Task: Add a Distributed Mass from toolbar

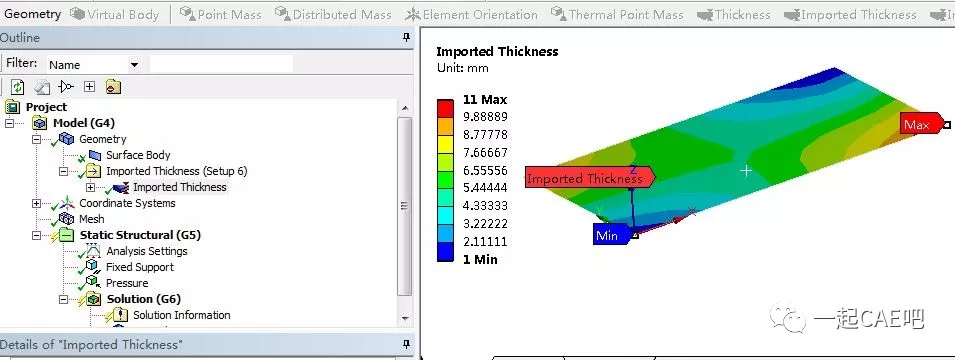Action: tap(333, 15)
